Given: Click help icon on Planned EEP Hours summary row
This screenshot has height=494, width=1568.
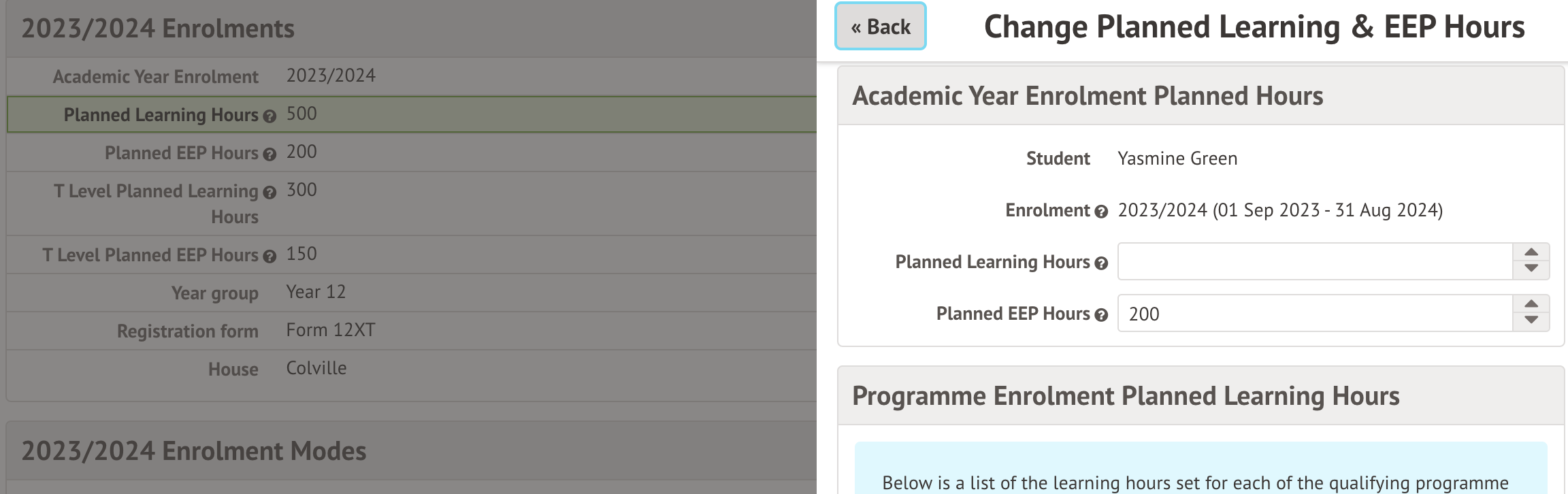Looking at the screenshot, I should (269, 154).
